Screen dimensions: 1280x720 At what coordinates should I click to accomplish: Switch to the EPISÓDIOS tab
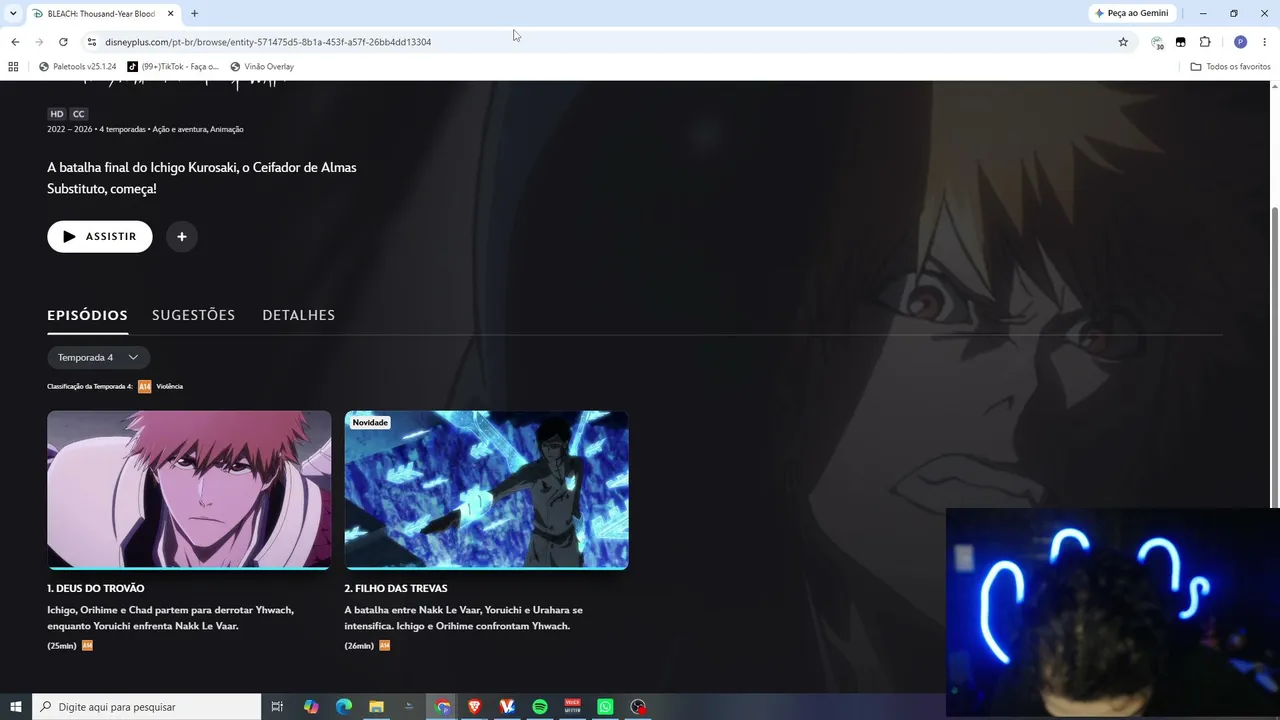coord(87,315)
